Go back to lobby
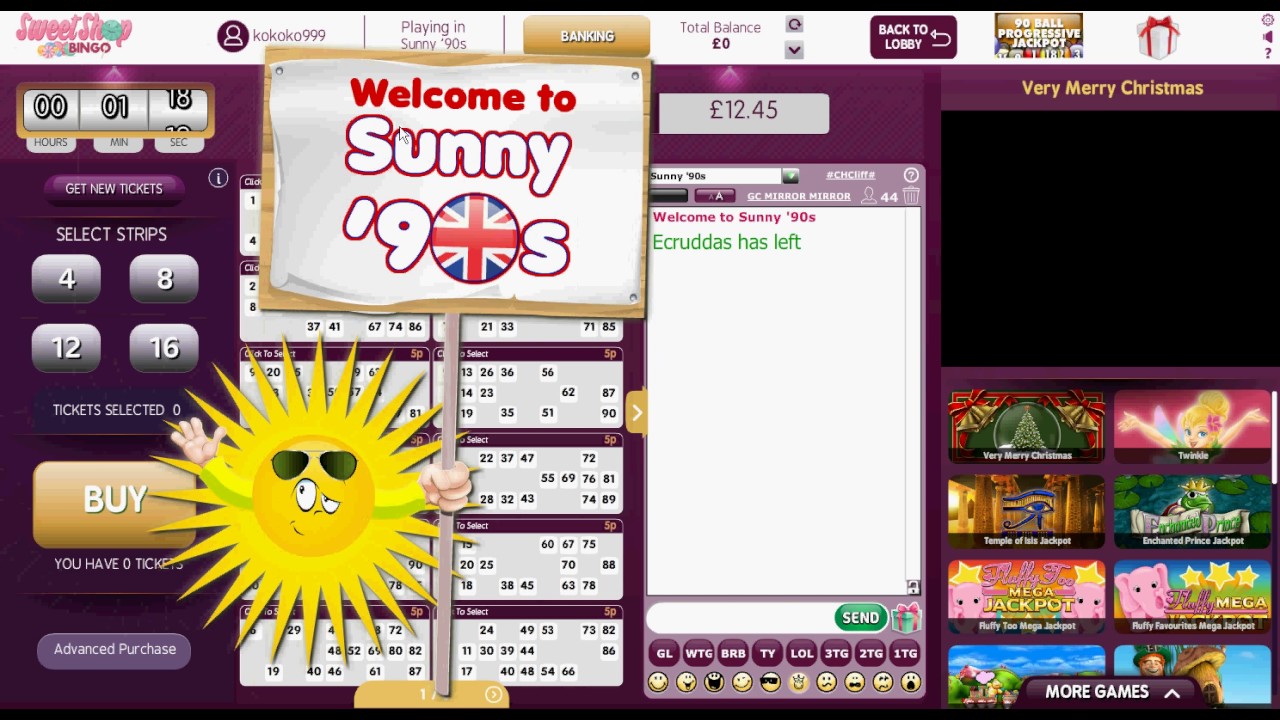This screenshot has height=720, width=1280. point(913,37)
